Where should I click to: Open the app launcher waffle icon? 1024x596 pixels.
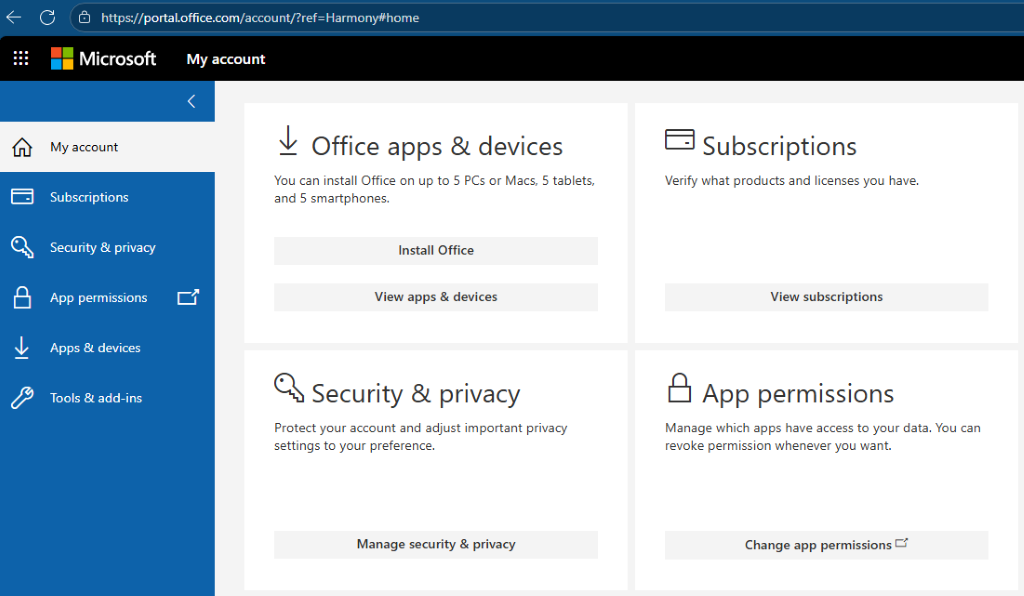point(21,58)
